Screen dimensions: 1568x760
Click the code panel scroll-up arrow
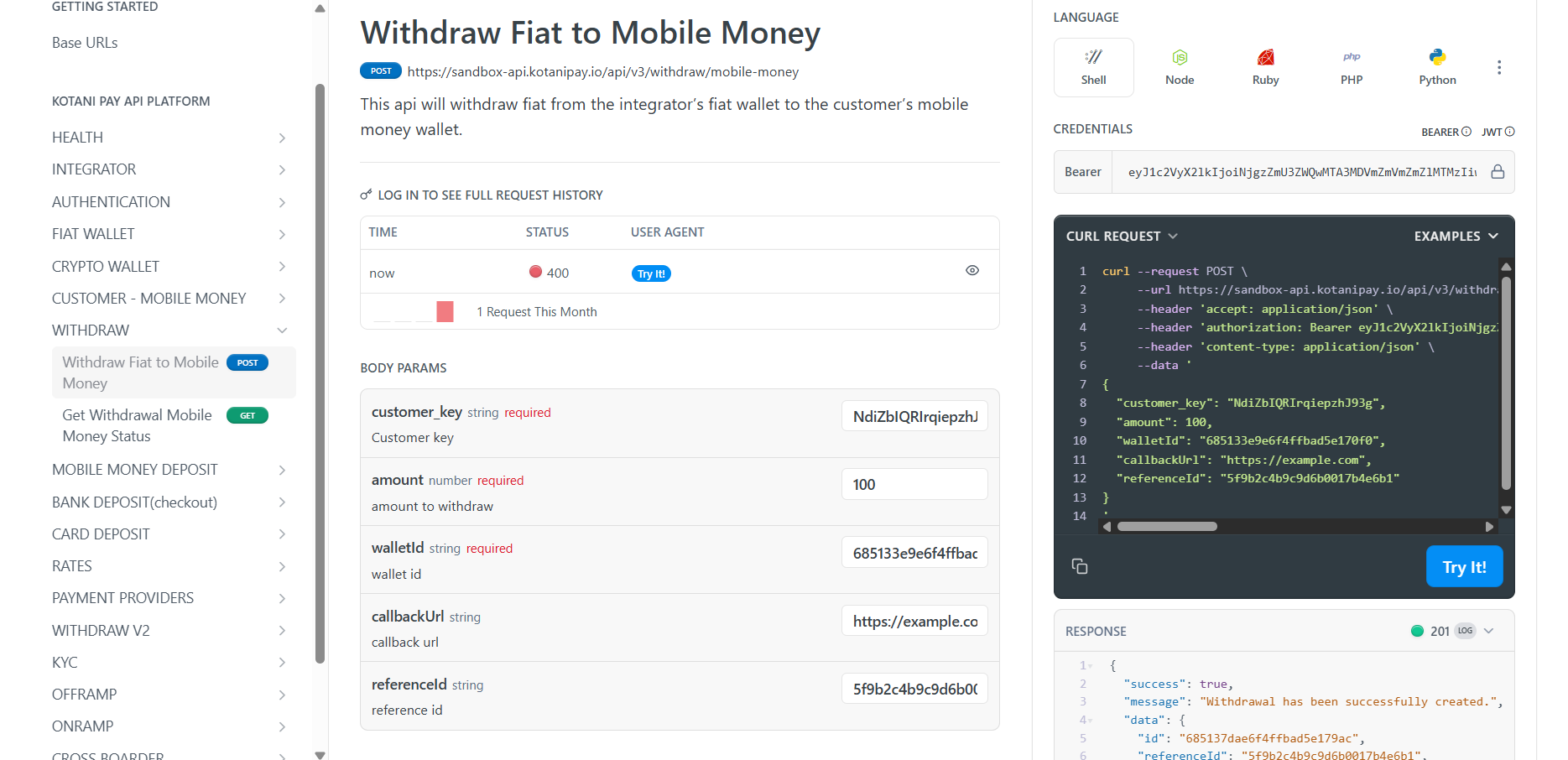coord(1506,267)
